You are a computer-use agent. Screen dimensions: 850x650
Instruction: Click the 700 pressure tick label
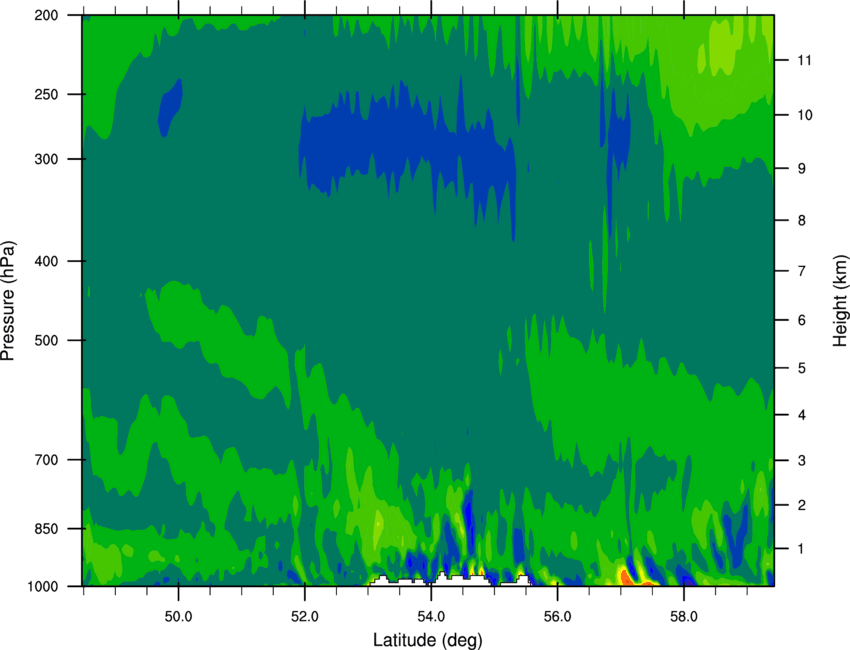tap(47, 460)
